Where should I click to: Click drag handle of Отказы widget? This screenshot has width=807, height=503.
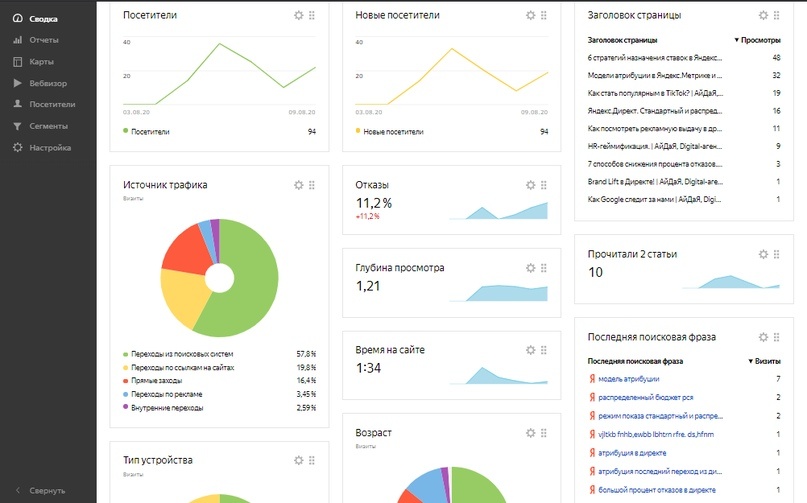coord(544,185)
